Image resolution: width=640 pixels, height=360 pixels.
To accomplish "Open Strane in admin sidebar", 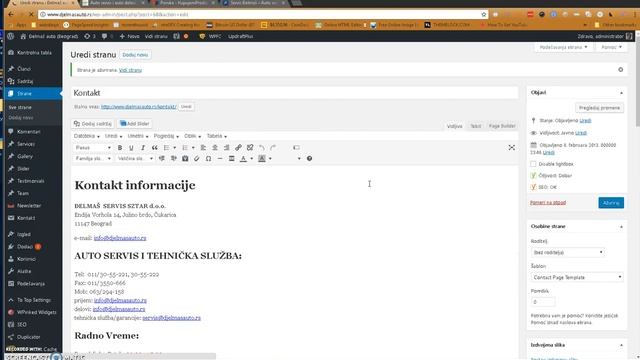I will coord(33,93).
